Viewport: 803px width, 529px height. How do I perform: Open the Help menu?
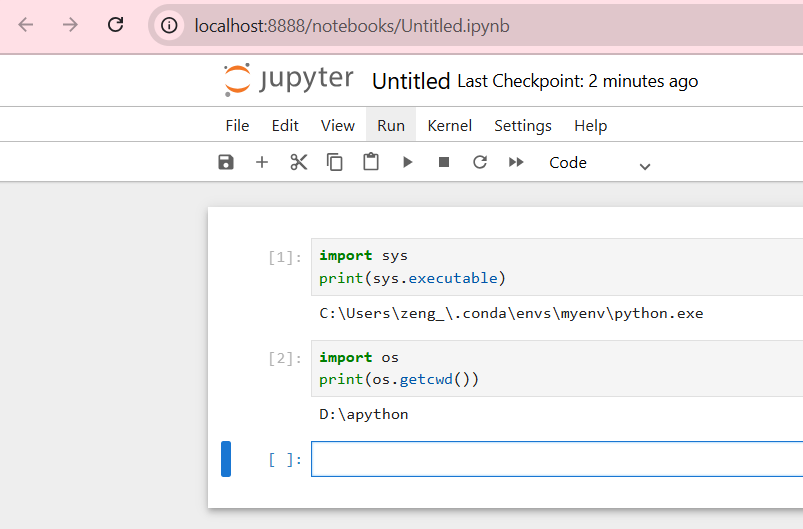(590, 125)
